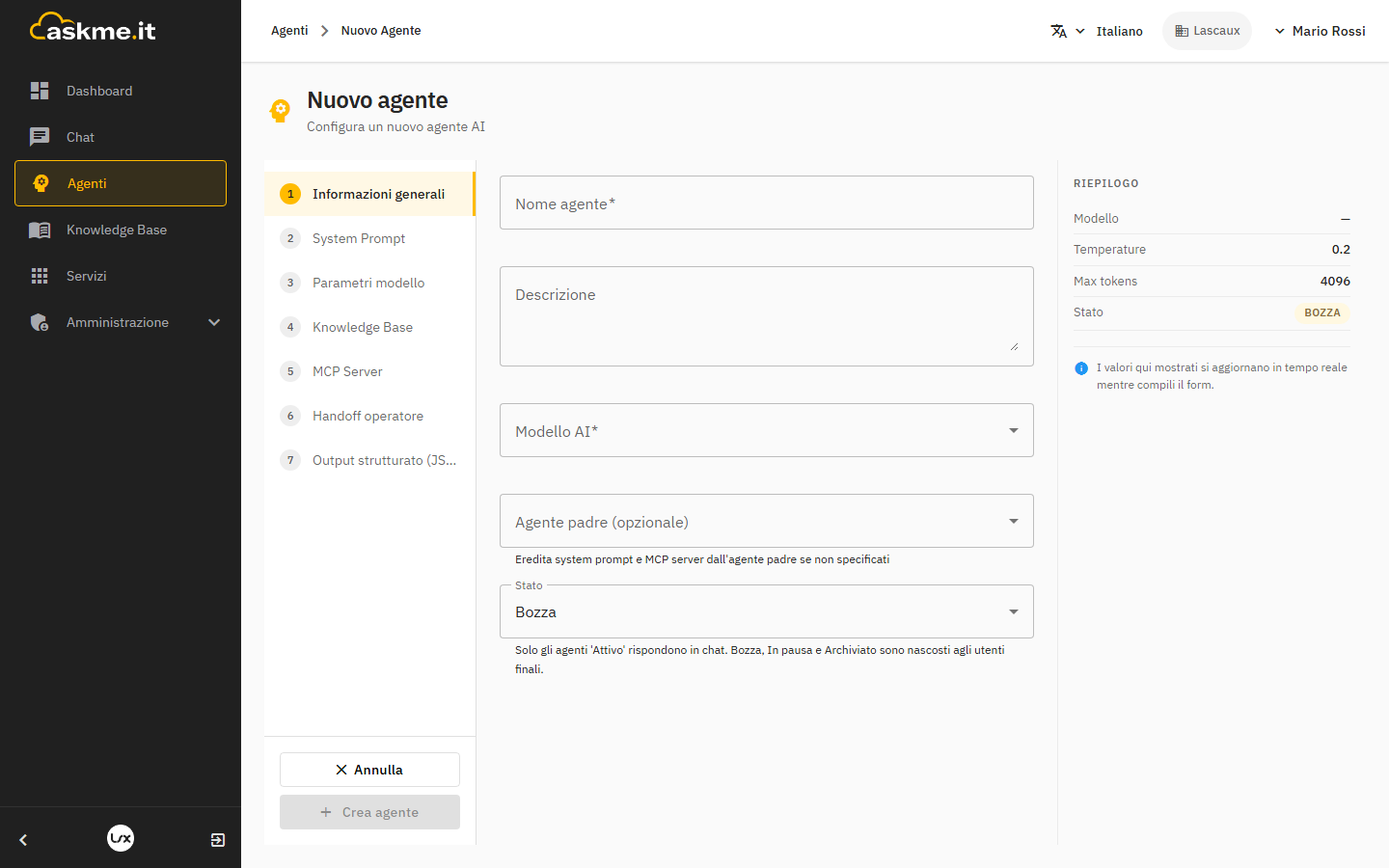Open the Agente padre dropdown
This screenshot has width=1389, height=868.
point(766,521)
